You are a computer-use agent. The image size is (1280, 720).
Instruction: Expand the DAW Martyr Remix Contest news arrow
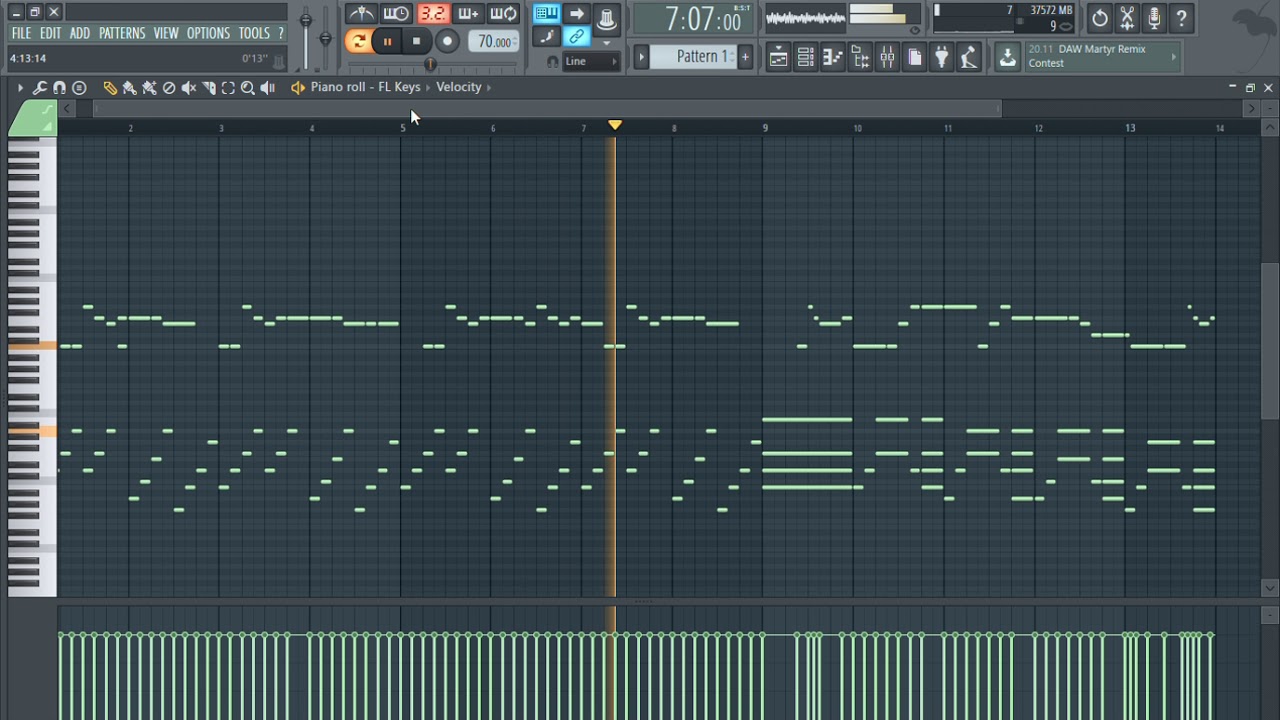1174,56
